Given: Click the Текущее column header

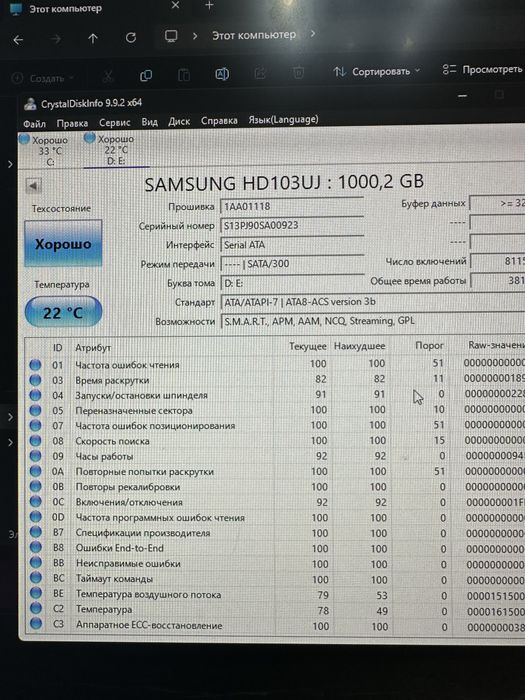Looking at the screenshot, I should coord(308,346).
